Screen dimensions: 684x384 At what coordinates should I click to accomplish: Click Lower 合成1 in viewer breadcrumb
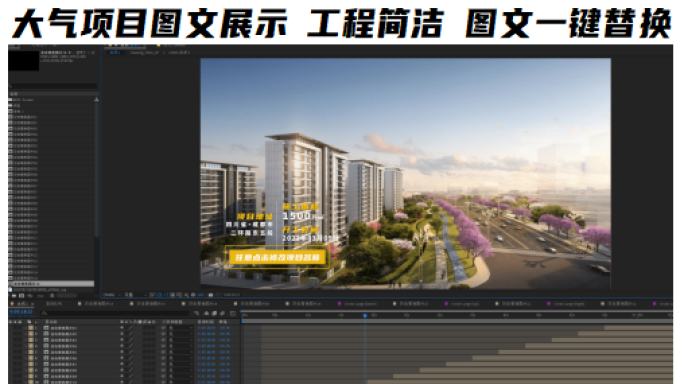point(179,52)
